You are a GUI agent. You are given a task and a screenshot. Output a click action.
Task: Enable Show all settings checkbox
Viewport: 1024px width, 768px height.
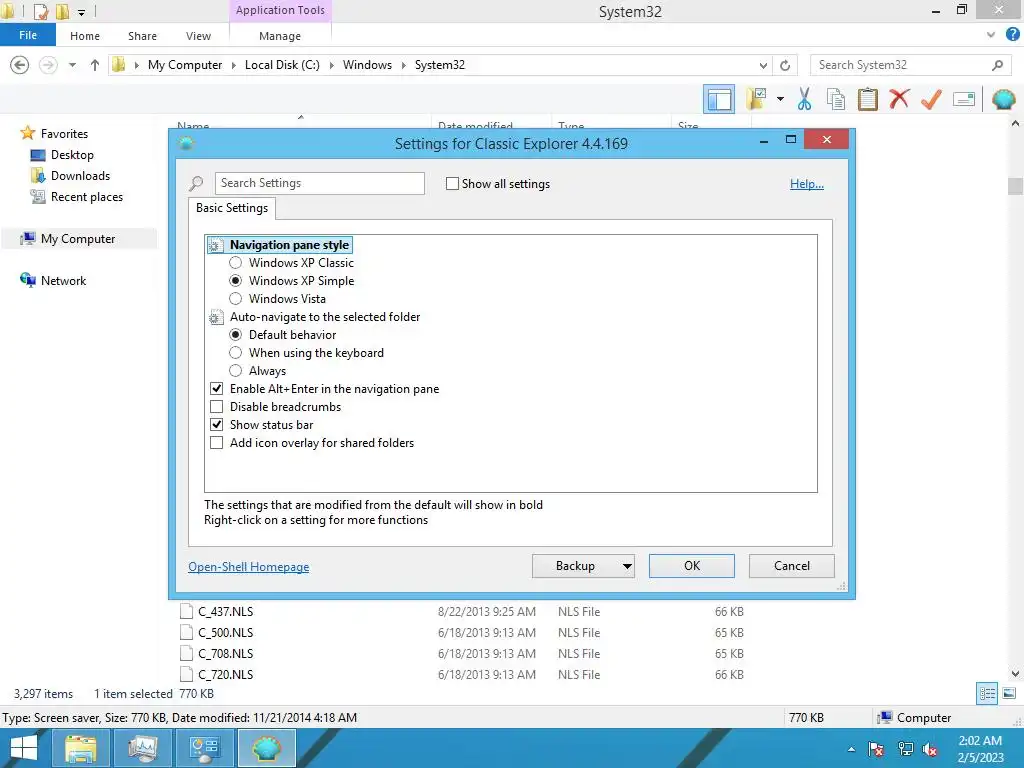click(x=452, y=184)
